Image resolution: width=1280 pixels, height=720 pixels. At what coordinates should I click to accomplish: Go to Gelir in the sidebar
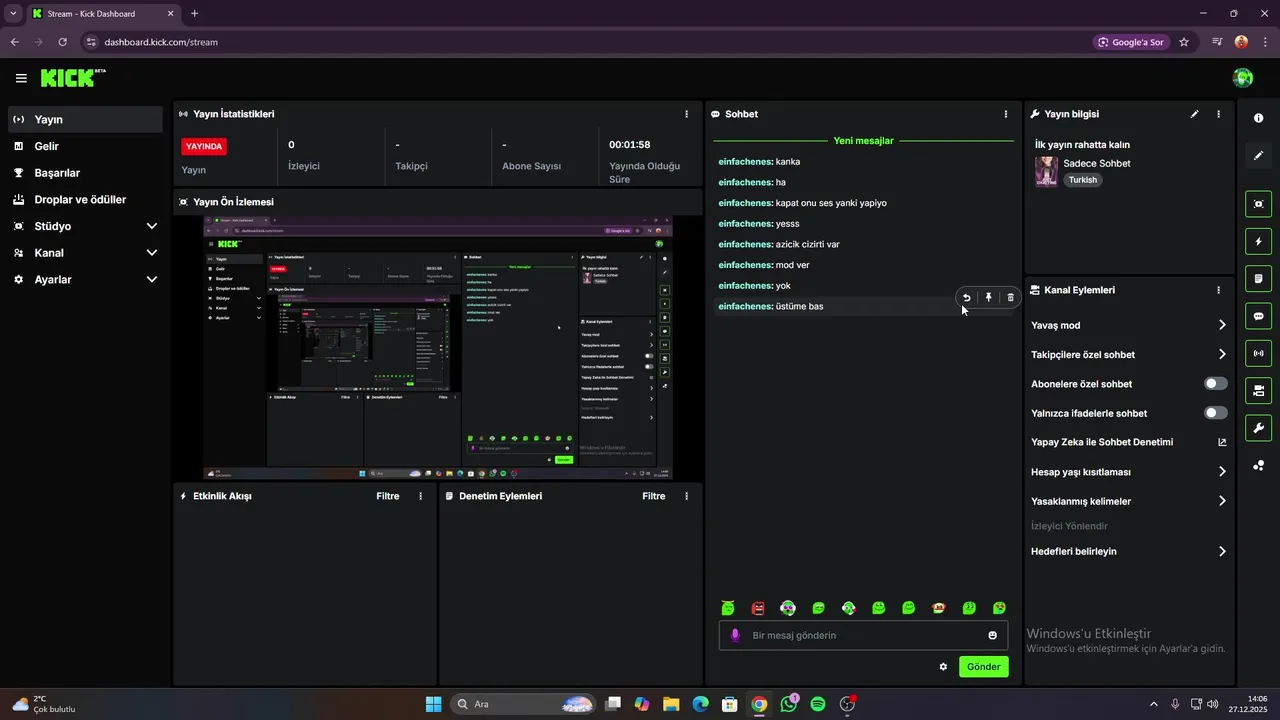tap(85, 146)
